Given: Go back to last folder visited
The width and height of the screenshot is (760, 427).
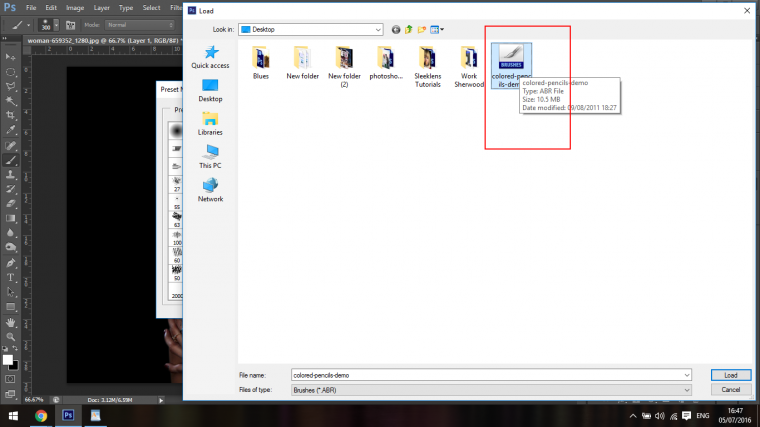Looking at the screenshot, I should [x=396, y=30].
